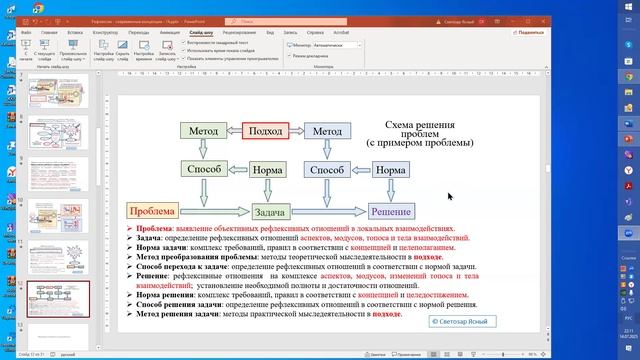This screenshot has height=360, width=640.
Task: Switch to the Главная tab
Action: [49, 33]
